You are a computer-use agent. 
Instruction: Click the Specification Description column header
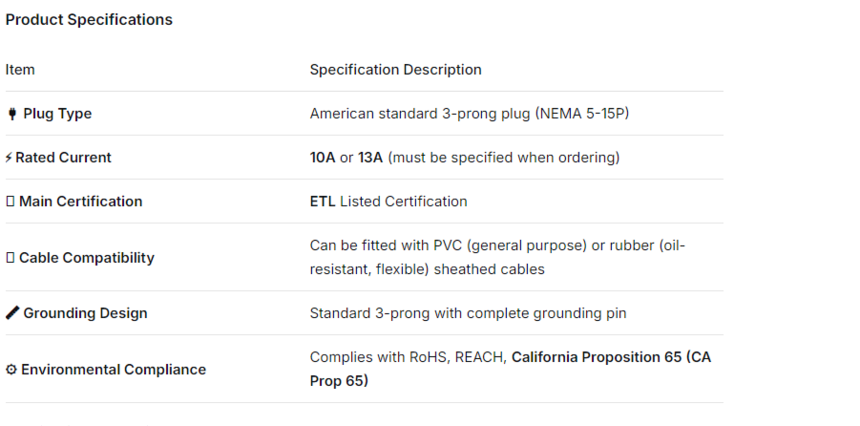(x=395, y=70)
